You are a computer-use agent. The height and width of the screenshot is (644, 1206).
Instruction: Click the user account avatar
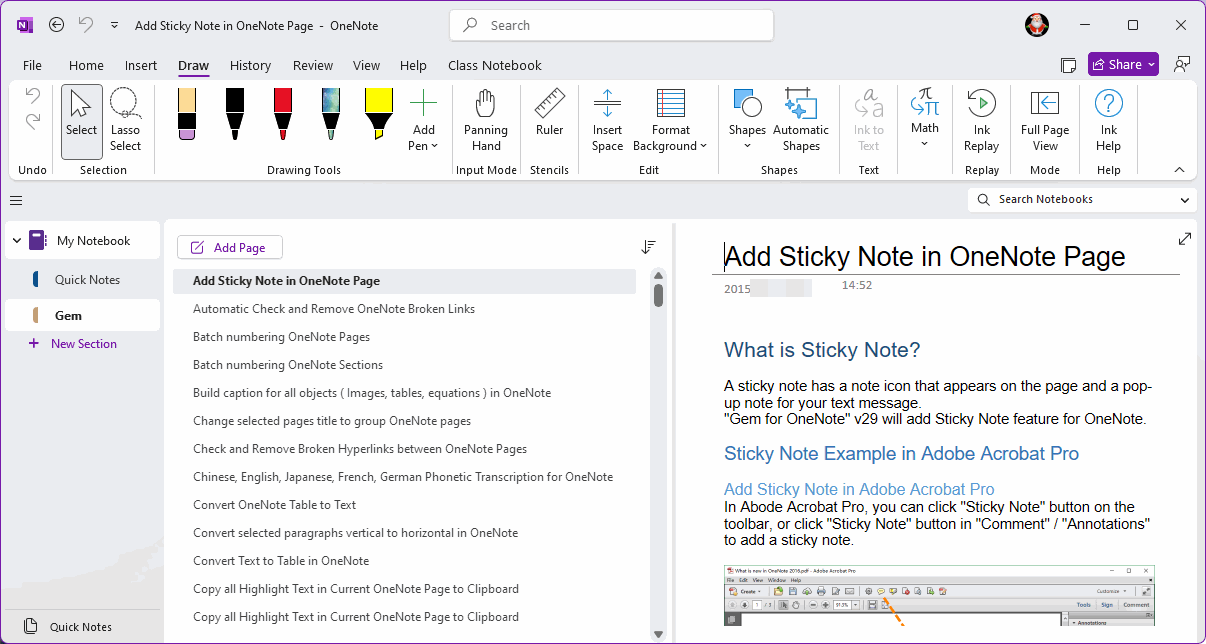(x=1037, y=25)
